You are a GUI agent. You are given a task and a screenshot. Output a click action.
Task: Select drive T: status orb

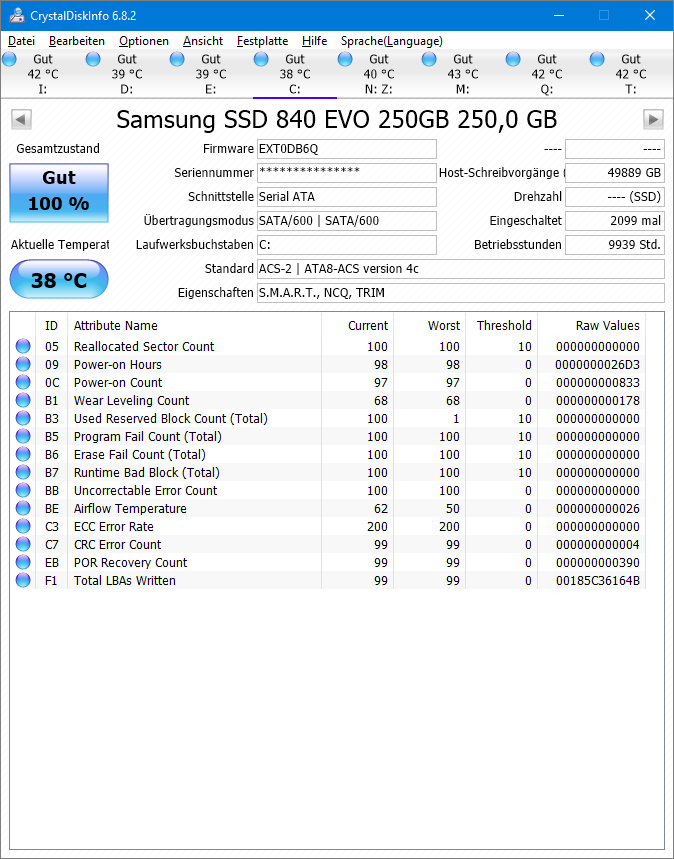[x=597, y=59]
